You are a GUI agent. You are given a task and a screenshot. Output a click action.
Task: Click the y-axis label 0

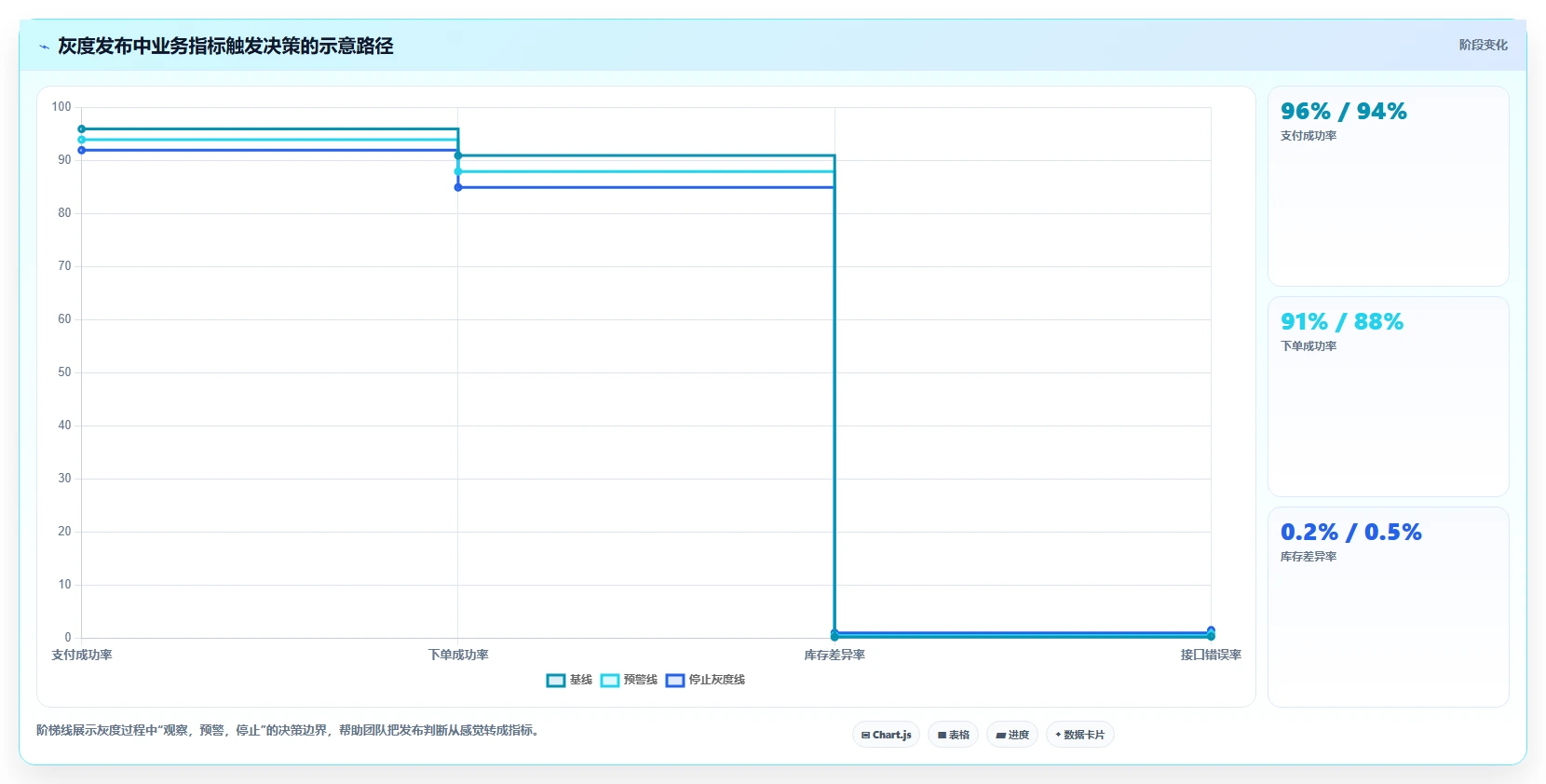pos(68,638)
